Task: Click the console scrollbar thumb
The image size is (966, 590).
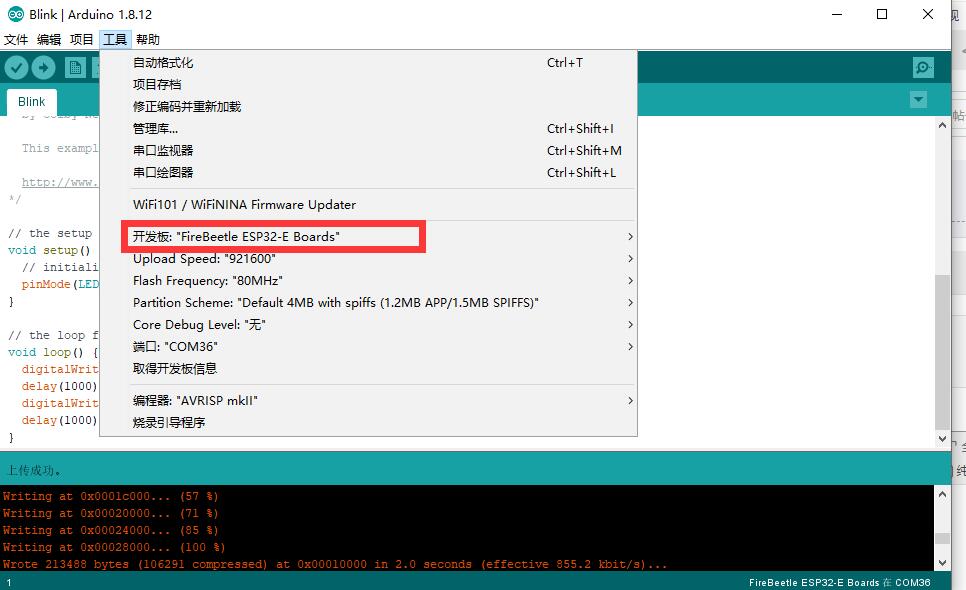Action: [942, 538]
